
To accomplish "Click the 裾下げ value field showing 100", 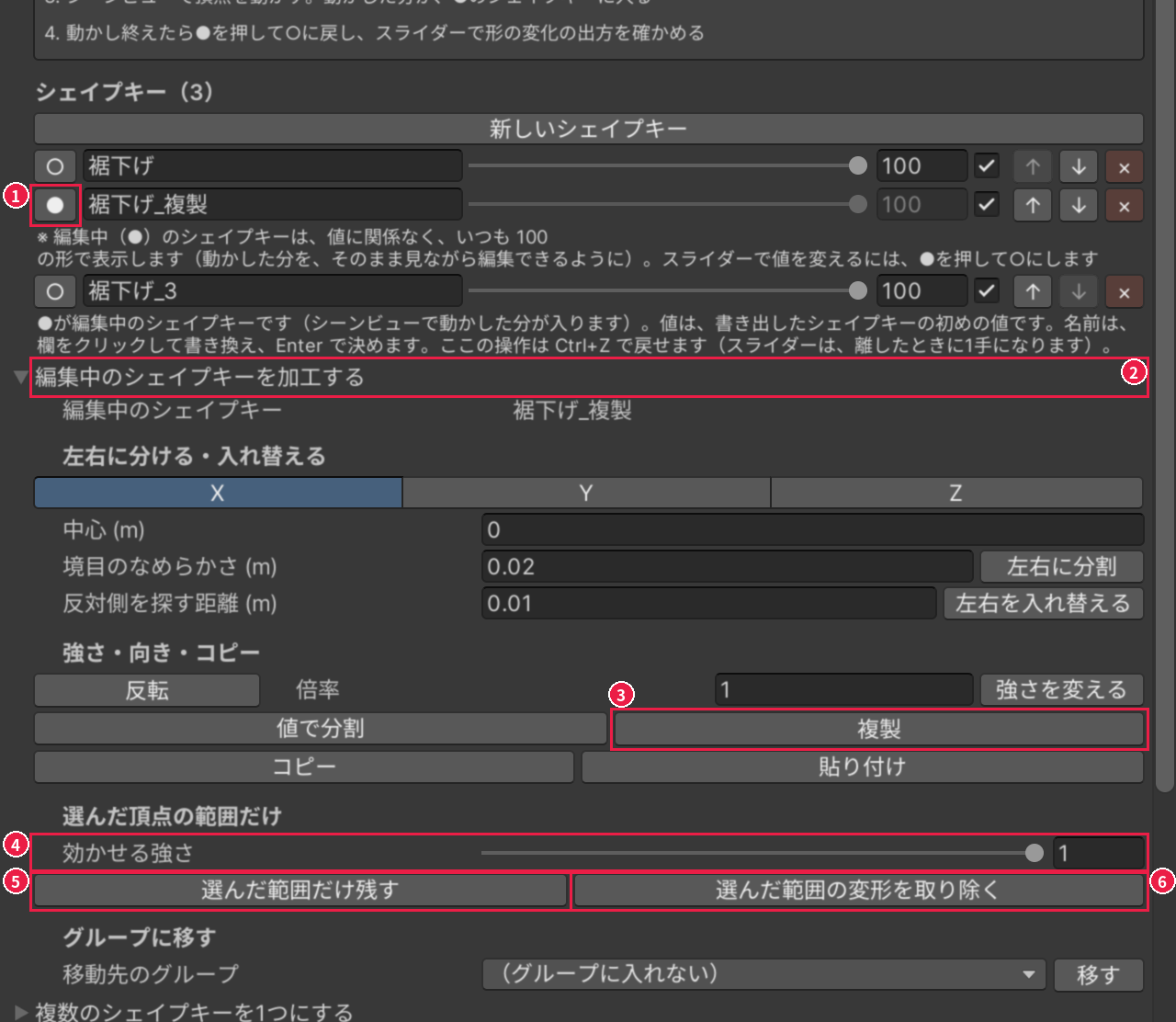I will coord(922,166).
